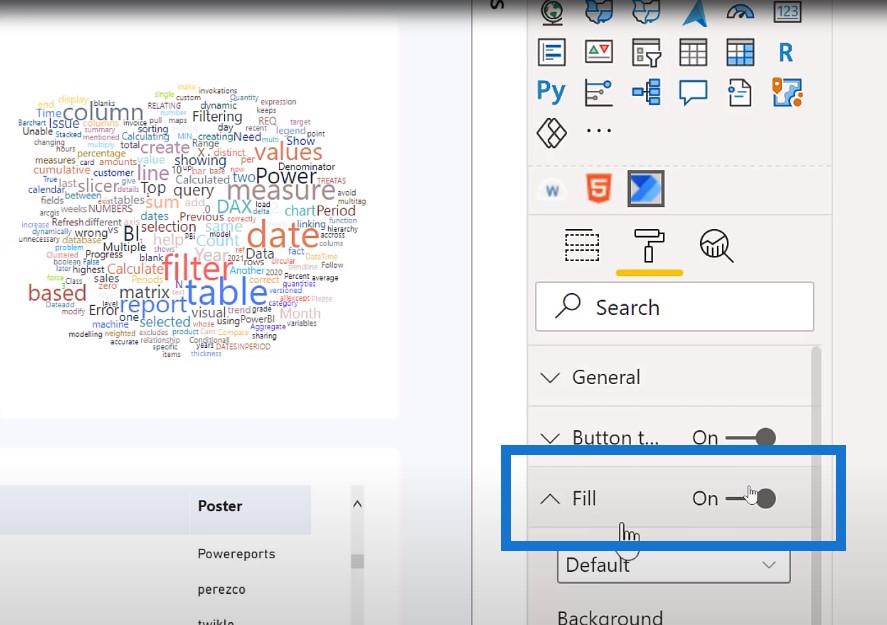This screenshot has height=625, width=887.
Task: Click the word 'date' in word cloud
Action: tap(283, 235)
